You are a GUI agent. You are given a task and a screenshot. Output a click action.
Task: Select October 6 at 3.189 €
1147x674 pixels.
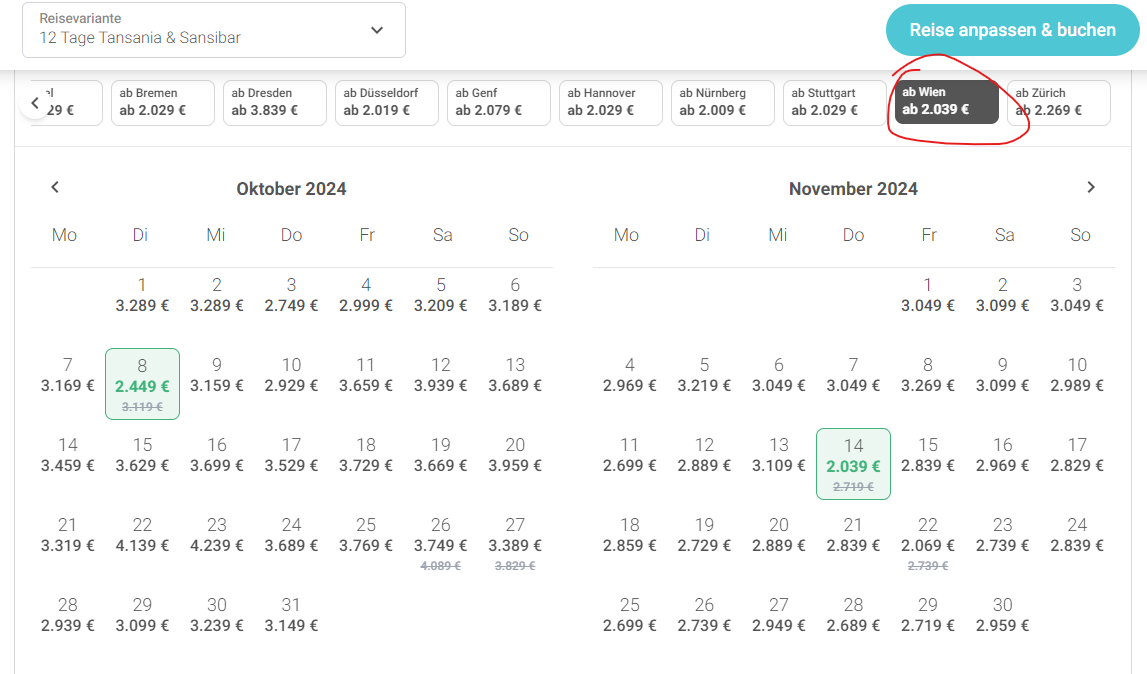click(516, 296)
